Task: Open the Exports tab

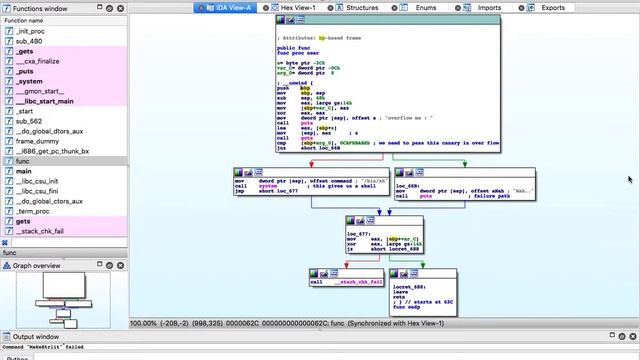Action: (553, 8)
